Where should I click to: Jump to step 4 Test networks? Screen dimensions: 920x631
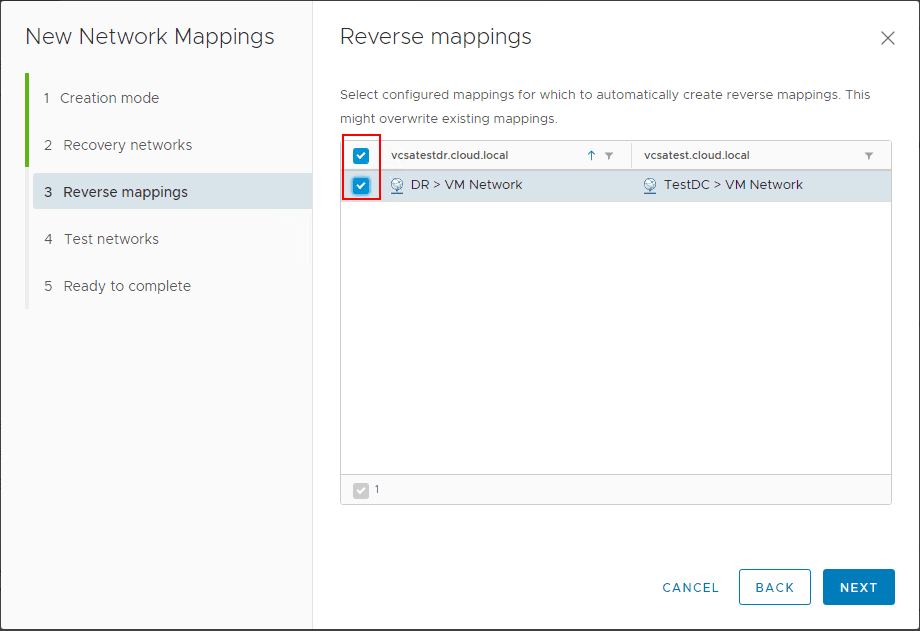(111, 239)
